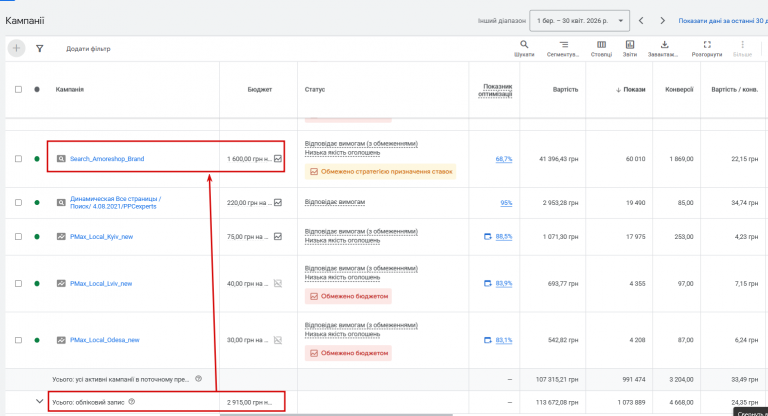Click the status dot column header
Image resolution: width=768 pixels, height=416 pixels.
pyautogui.click(x=37, y=89)
